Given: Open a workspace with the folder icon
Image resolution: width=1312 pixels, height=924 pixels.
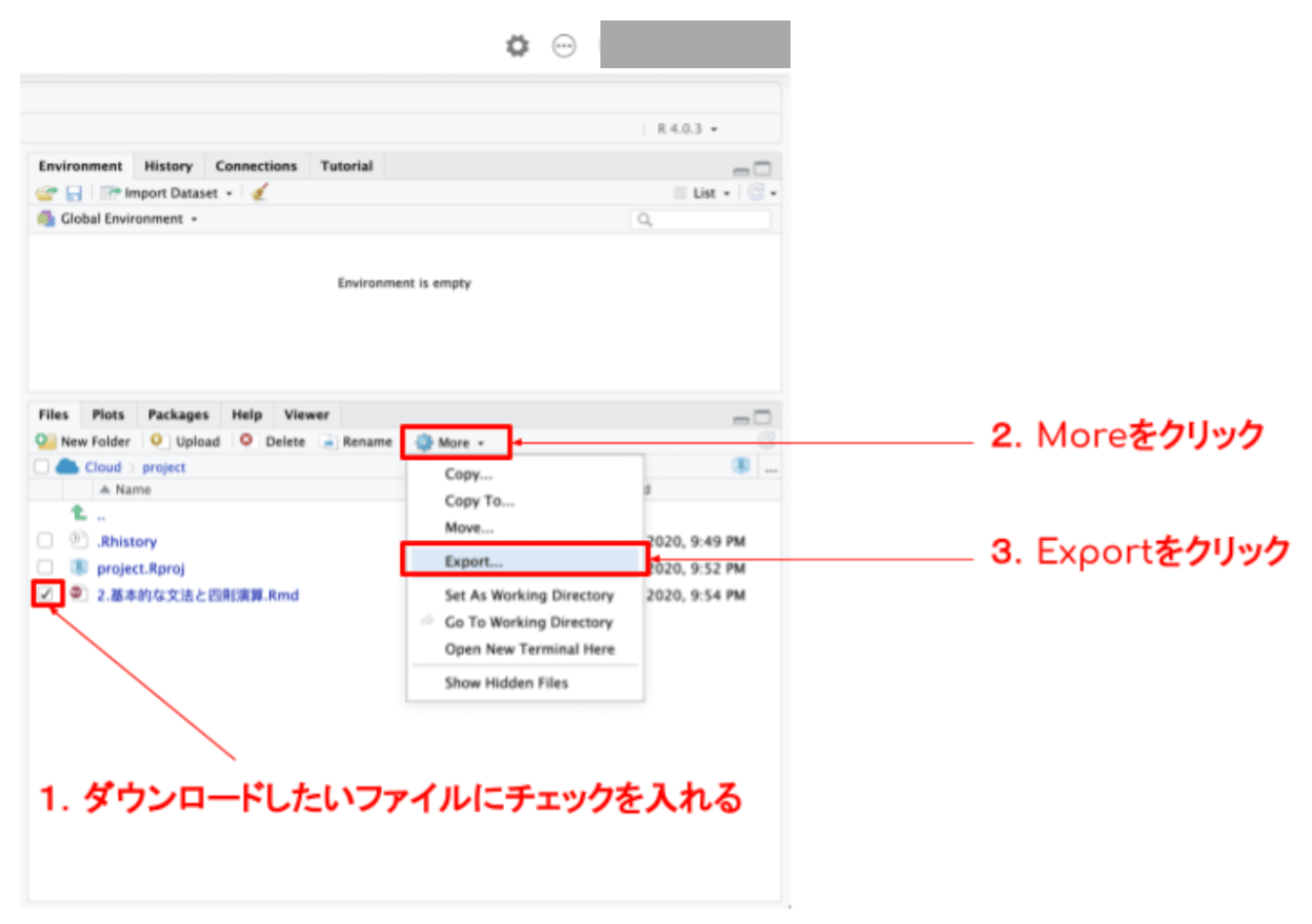Looking at the screenshot, I should 44,192.
